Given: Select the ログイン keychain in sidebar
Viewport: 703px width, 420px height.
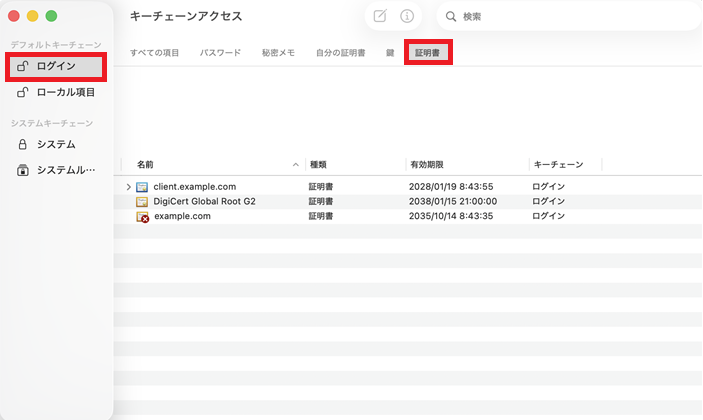Looking at the screenshot, I should [56, 66].
